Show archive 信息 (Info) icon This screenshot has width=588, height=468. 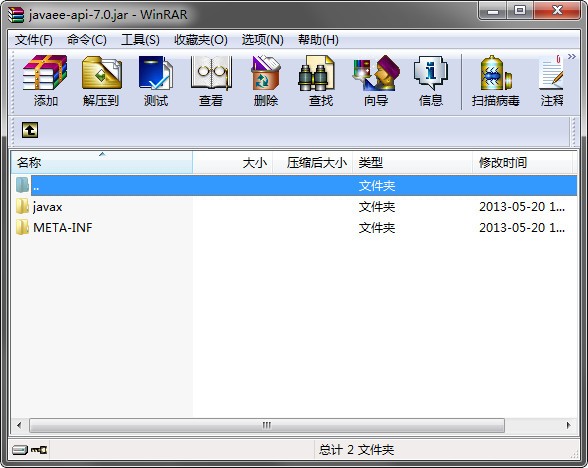(x=431, y=80)
